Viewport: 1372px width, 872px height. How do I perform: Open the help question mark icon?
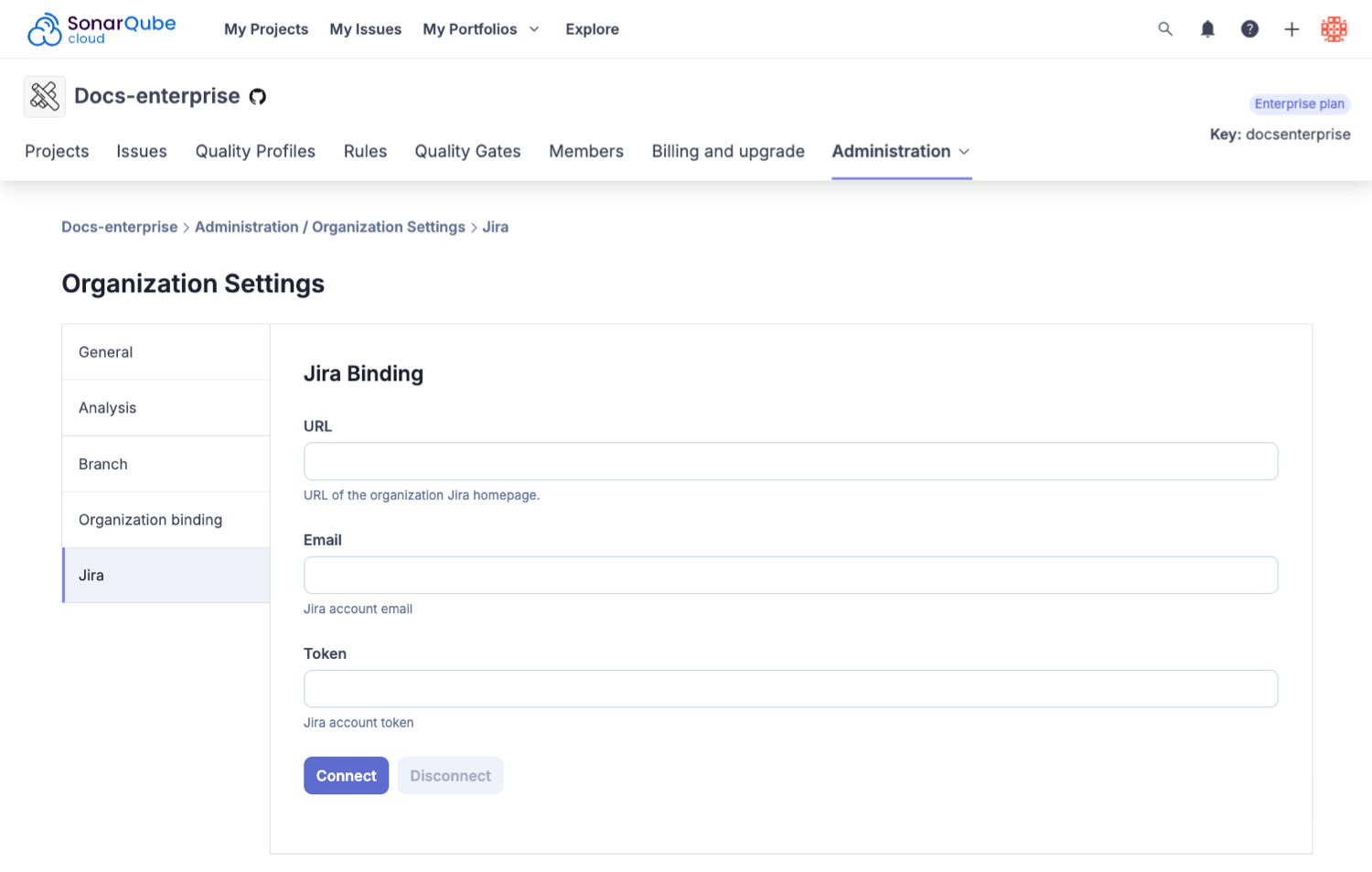(x=1249, y=29)
